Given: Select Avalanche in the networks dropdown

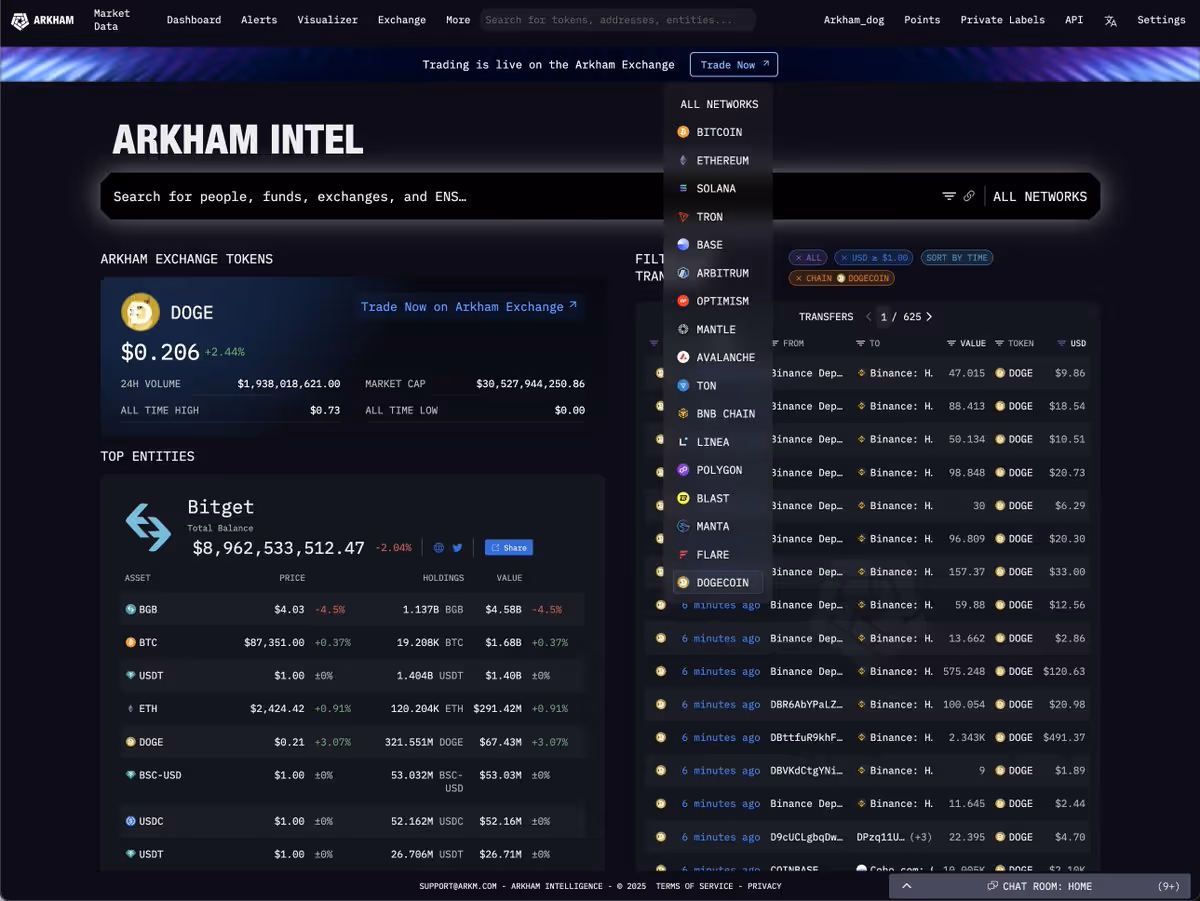Looking at the screenshot, I should point(718,357).
